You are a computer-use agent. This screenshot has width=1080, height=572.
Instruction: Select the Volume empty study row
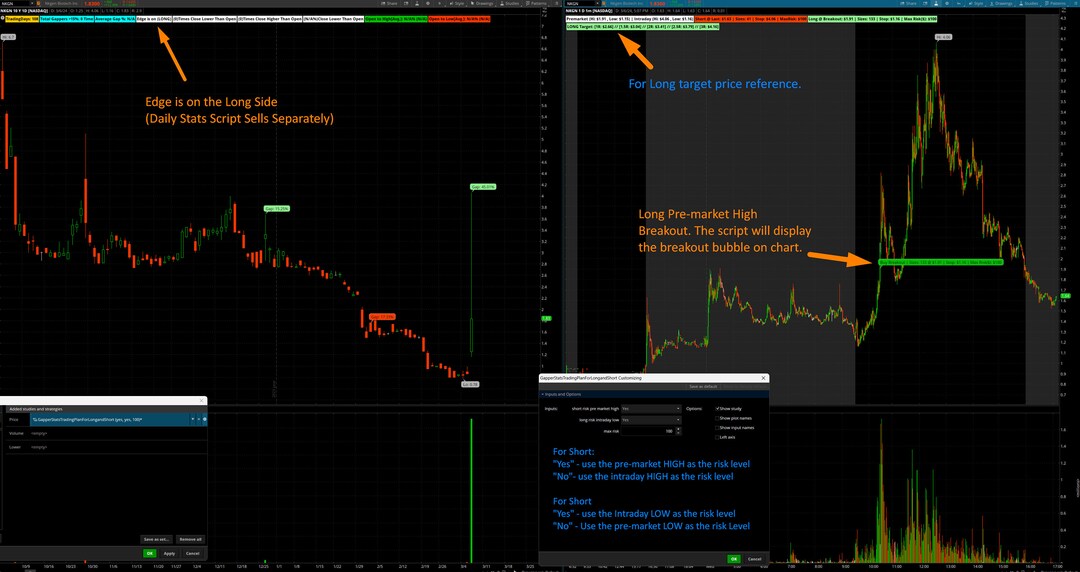pyautogui.click(x=106, y=433)
